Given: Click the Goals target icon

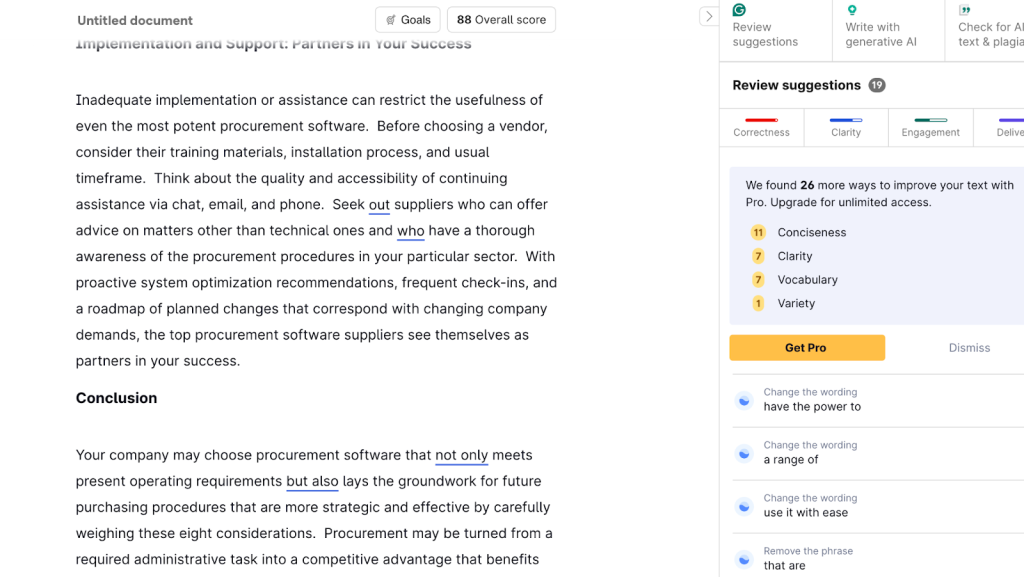Looking at the screenshot, I should tap(391, 20).
